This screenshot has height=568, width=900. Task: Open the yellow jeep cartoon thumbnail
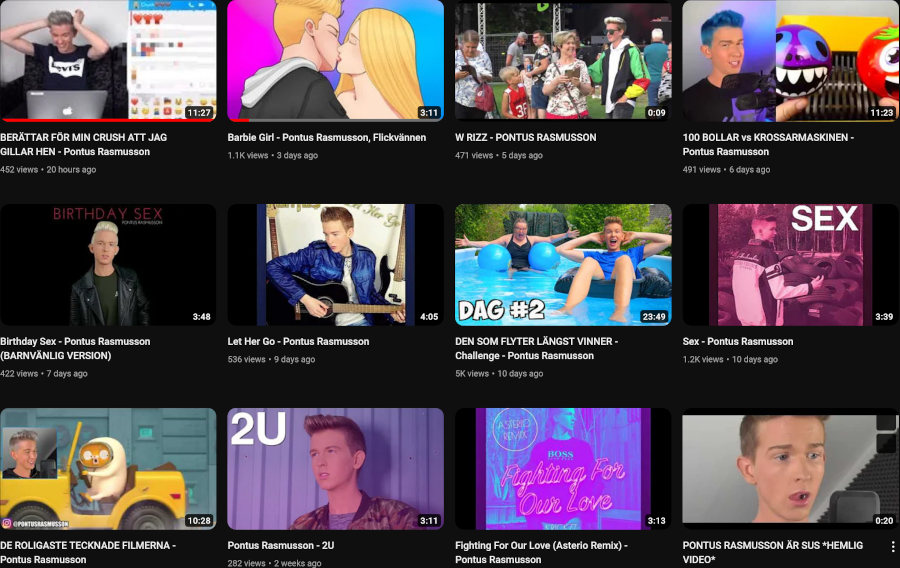tap(108, 469)
